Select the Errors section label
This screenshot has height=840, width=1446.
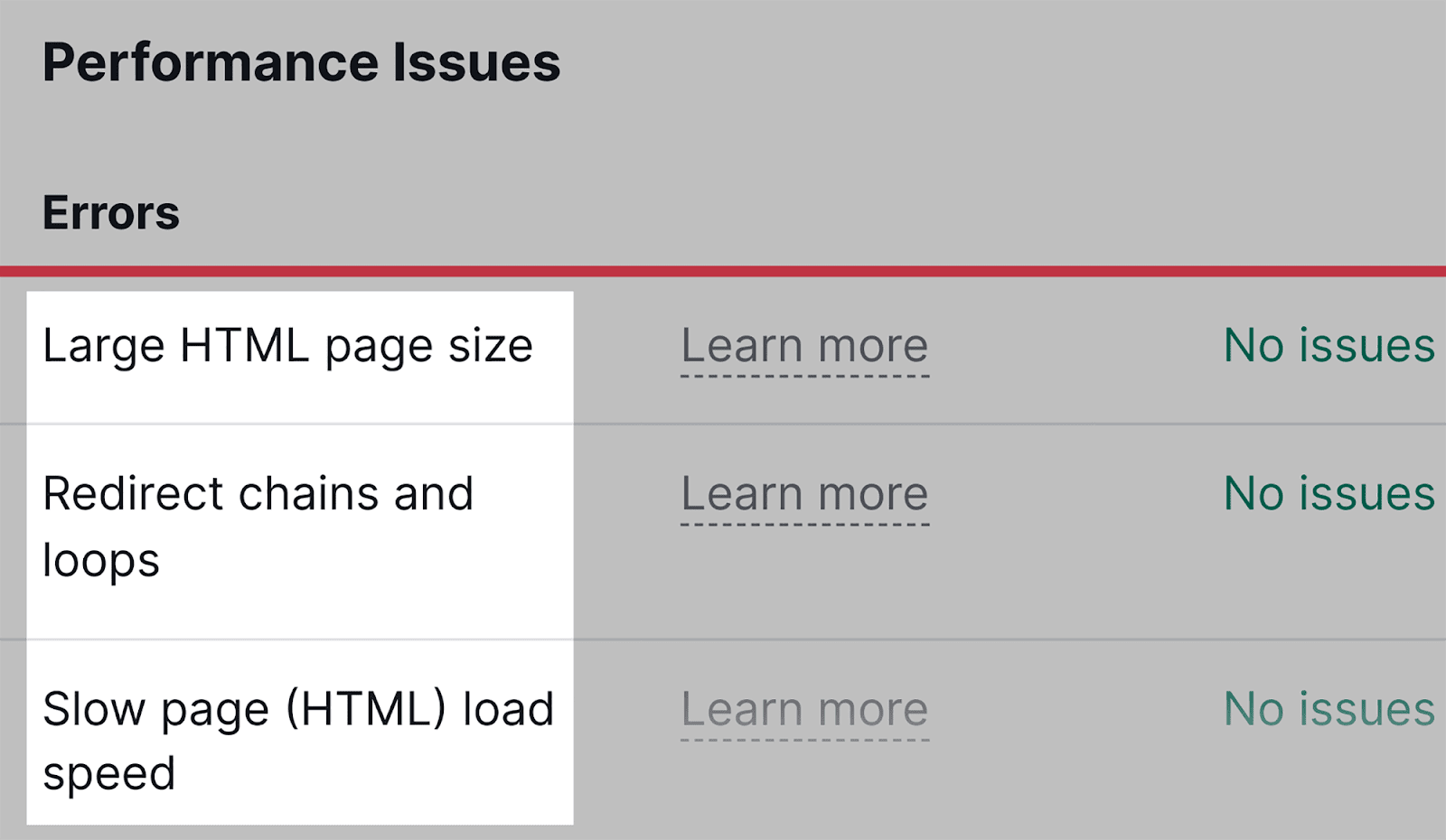click(x=111, y=213)
